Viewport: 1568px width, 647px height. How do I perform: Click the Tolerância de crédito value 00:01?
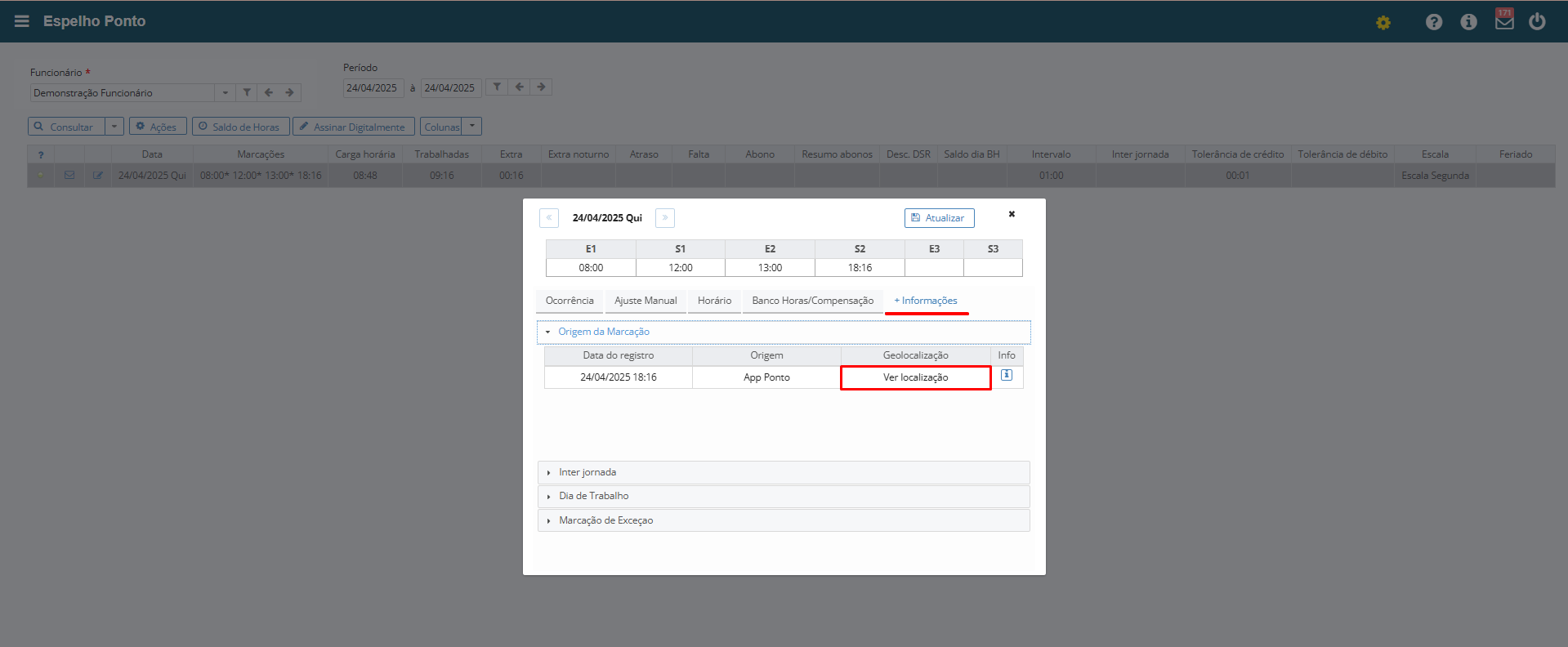pyautogui.click(x=1238, y=176)
